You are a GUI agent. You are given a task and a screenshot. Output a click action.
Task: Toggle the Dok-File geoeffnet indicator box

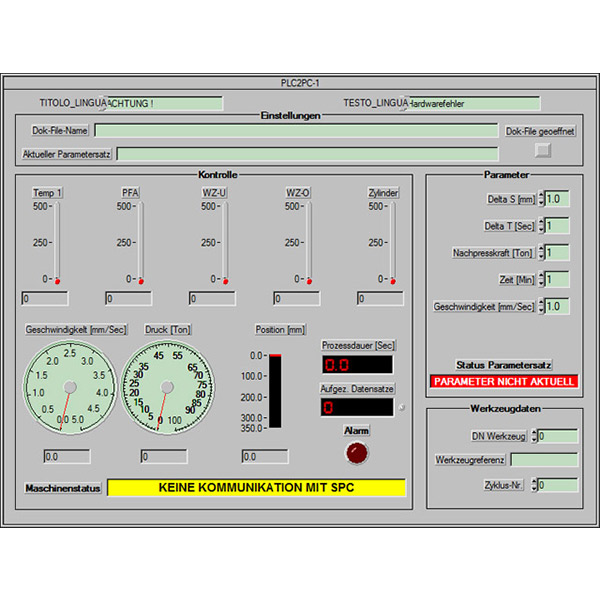[x=543, y=150]
